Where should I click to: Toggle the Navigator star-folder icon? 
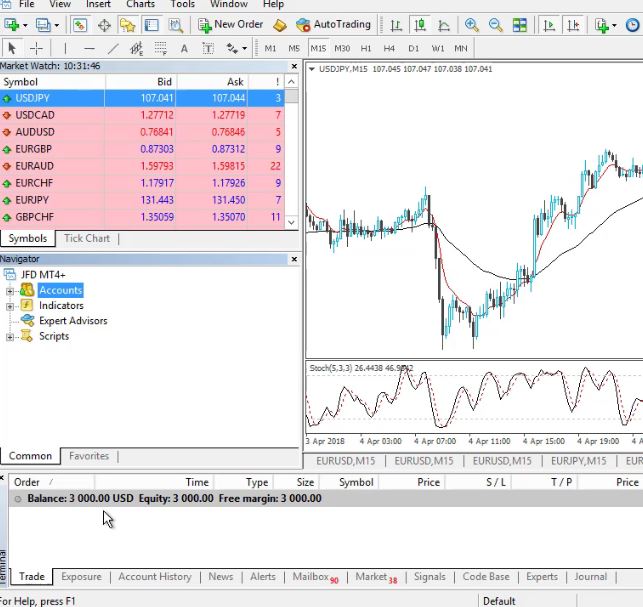click(x=128, y=25)
